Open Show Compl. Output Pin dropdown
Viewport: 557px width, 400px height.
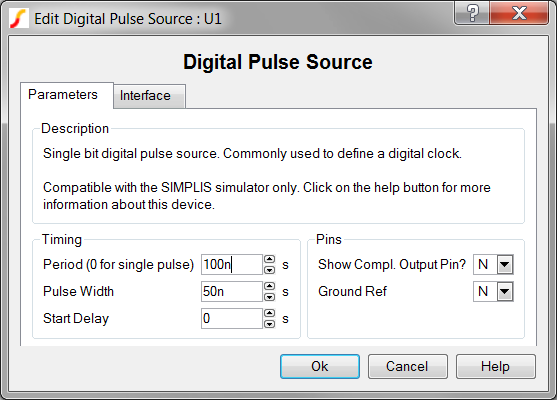pos(505,265)
